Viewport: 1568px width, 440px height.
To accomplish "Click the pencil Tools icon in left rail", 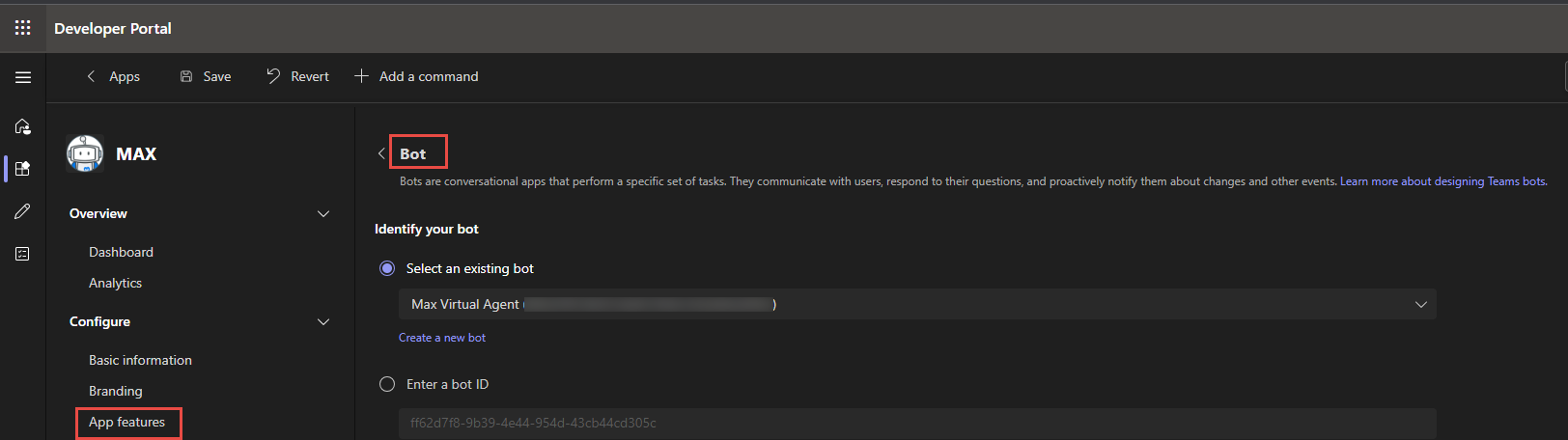I will coord(23,211).
